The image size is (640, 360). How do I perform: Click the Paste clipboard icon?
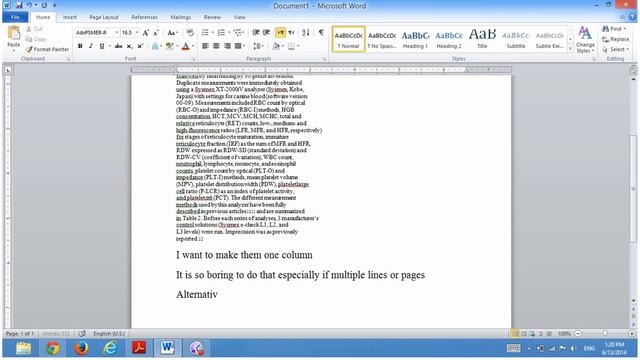pos(13,33)
